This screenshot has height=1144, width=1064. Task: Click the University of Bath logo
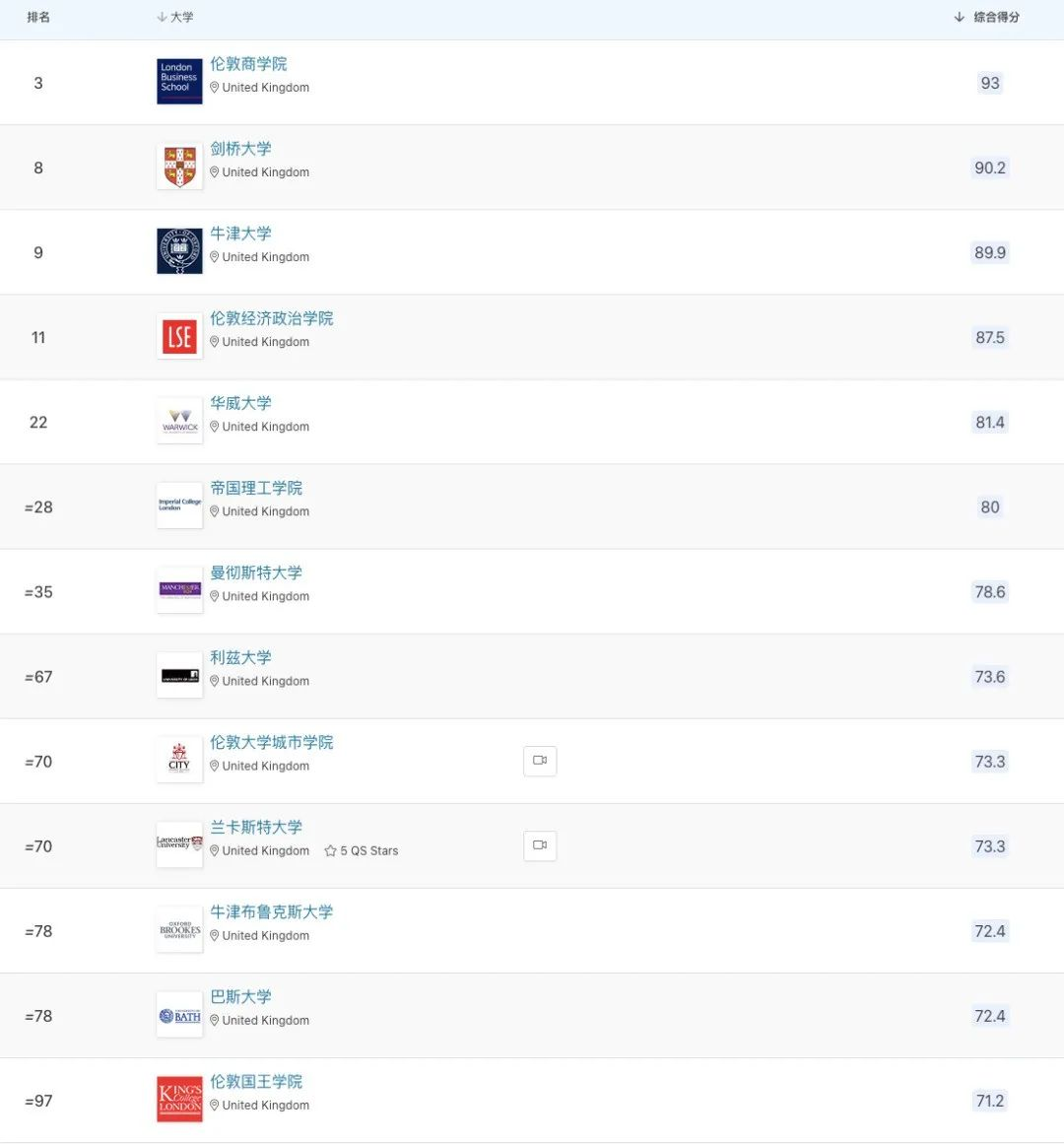(179, 1015)
